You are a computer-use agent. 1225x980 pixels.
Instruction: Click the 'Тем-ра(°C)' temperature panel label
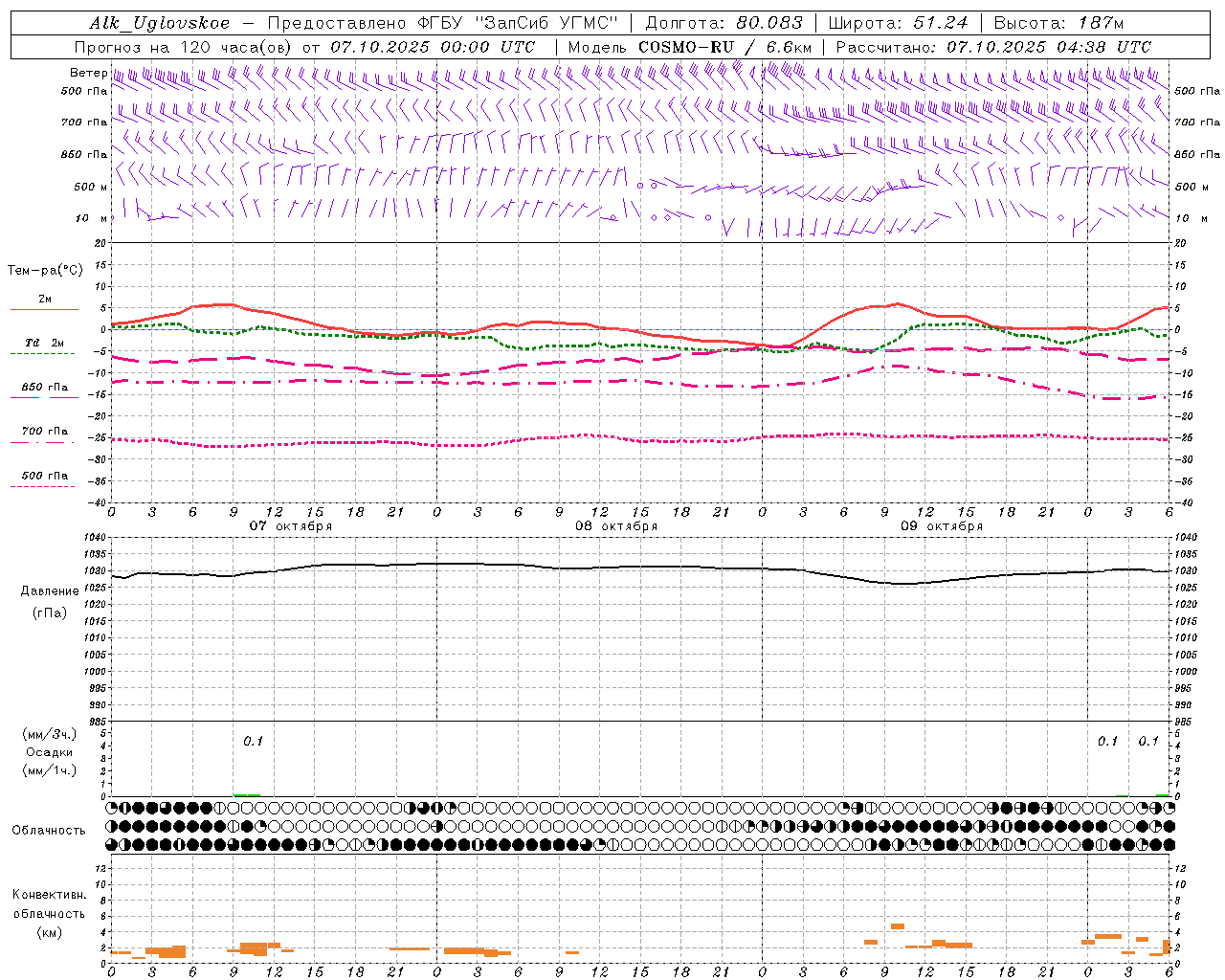45,271
